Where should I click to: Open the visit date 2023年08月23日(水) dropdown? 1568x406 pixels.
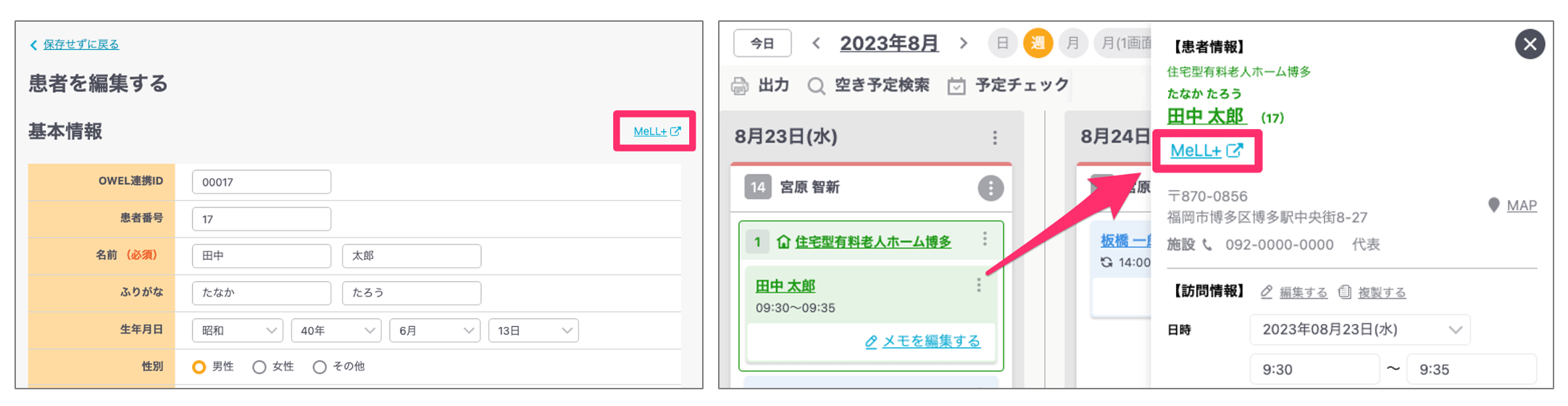coord(1359,330)
